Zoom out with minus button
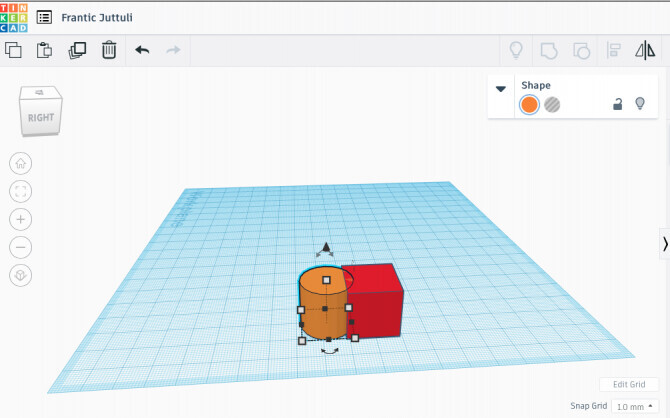This screenshot has width=670, height=418. coord(21,247)
